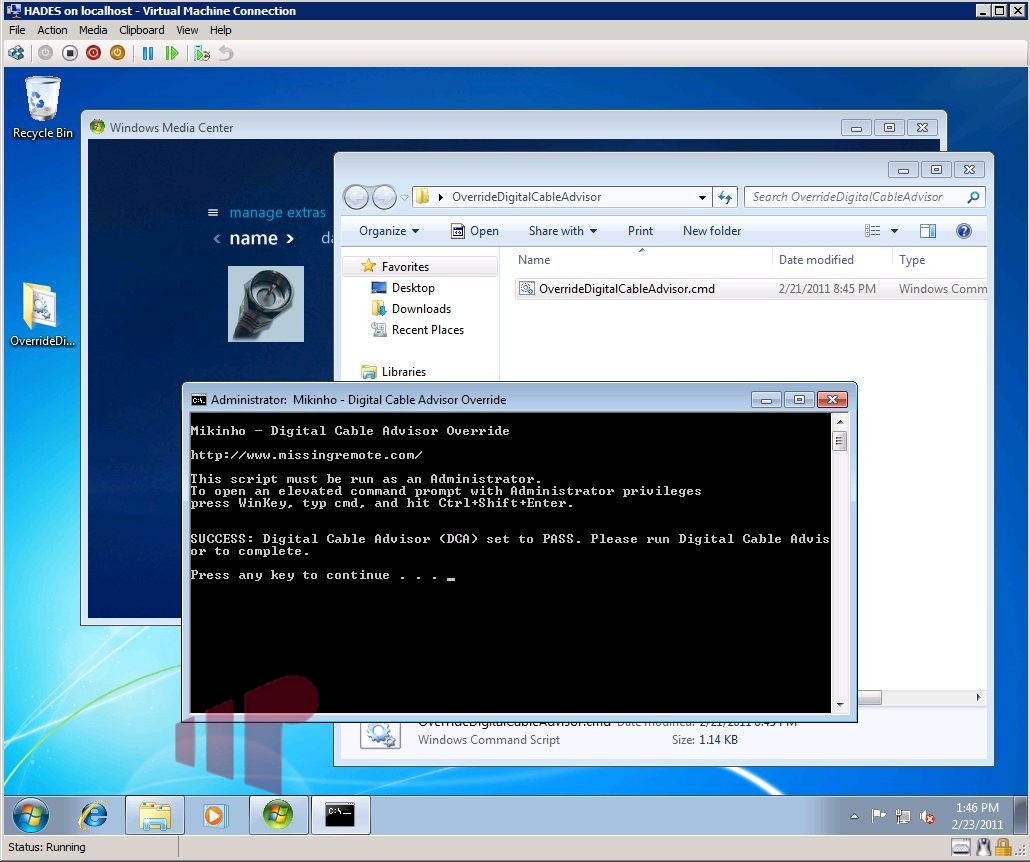Screen dimensions: 1030x862
Task: Click manage extras in Media Center
Action: pyautogui.click(x=277, y=212)
